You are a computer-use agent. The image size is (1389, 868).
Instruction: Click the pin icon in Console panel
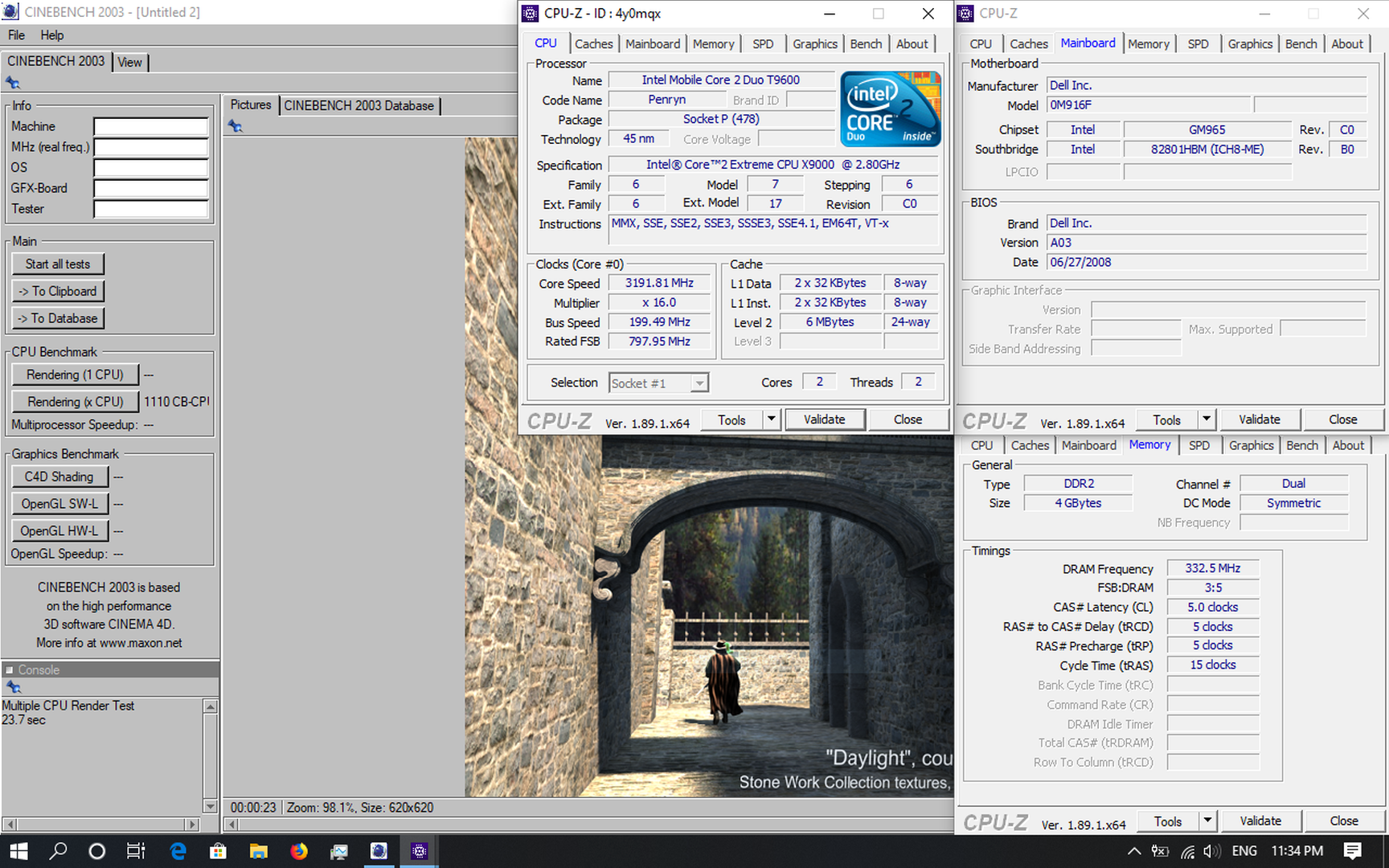[x=14, y=687]
